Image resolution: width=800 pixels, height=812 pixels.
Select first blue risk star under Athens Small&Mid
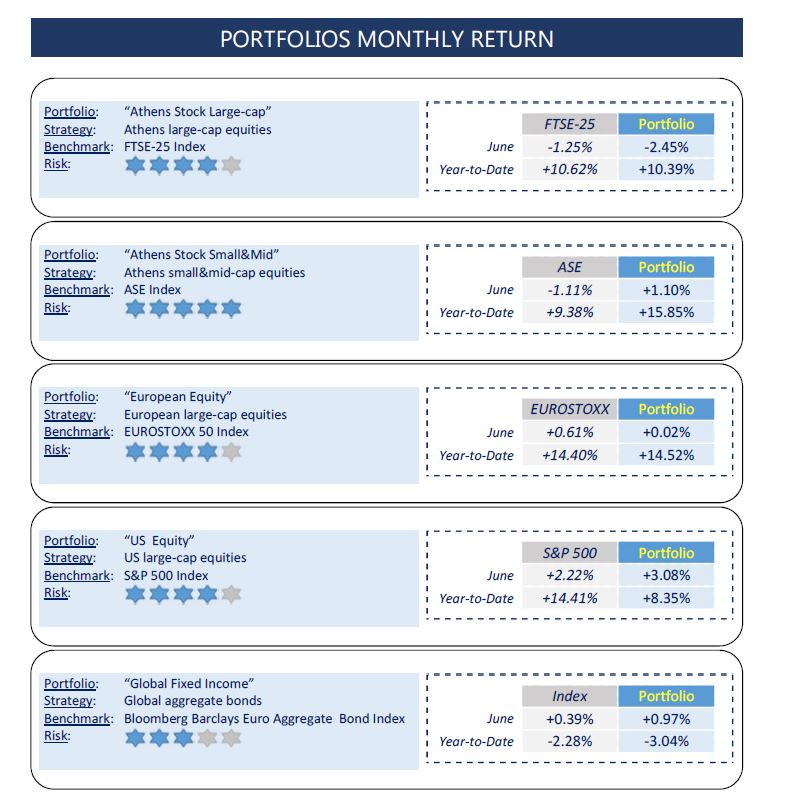pyautogui.click(x=135, y=309)
